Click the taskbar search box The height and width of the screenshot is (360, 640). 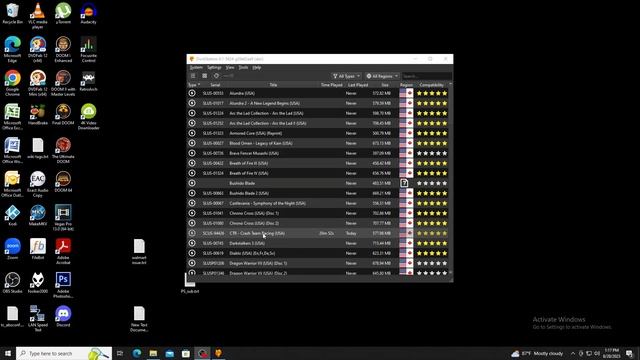pyautogui.click(x=64, y=353)
